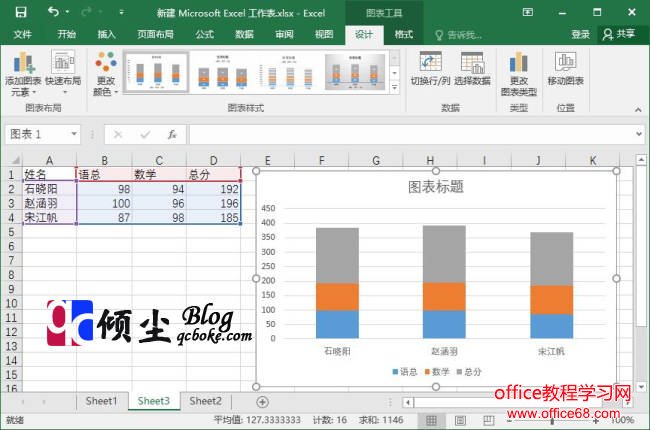The image size is (650, 430).
Task: Switch to Page Break Preview icon
Action: pyautogui.click(x=488, y=420)
